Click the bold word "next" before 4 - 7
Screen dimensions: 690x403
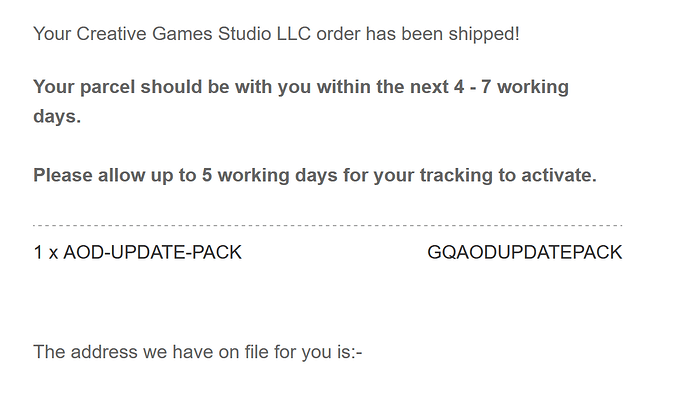tap(429, 87)
